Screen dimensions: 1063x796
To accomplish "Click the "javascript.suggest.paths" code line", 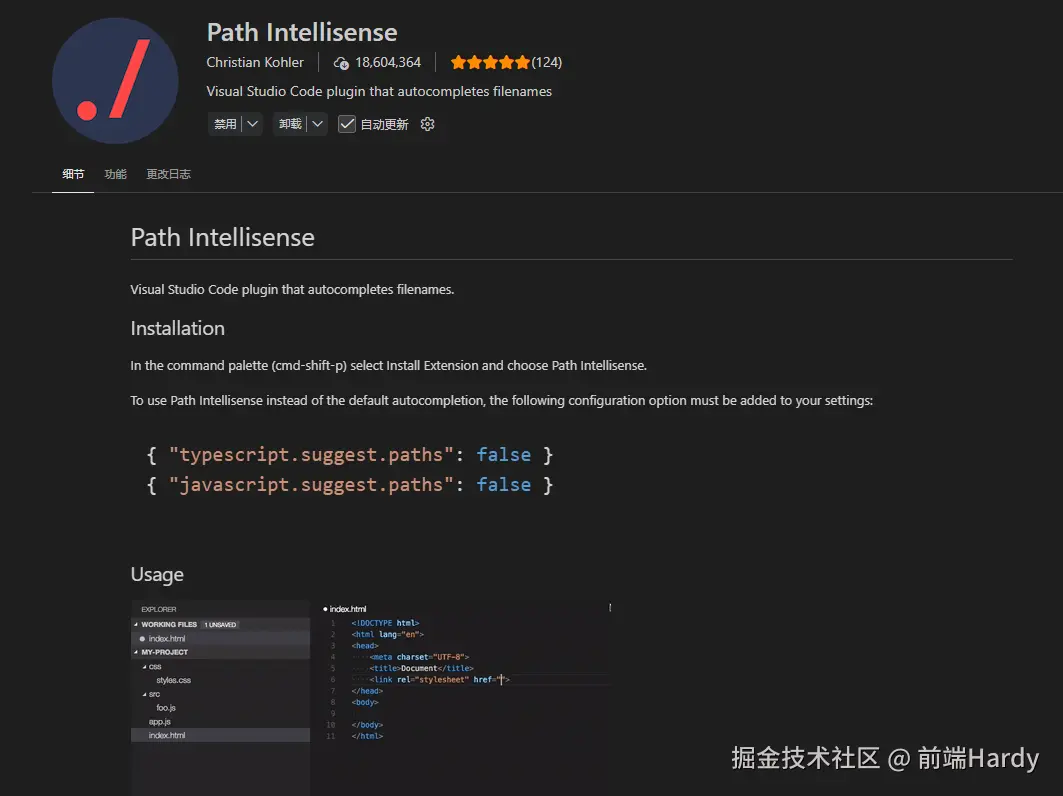I will point(350,485).
